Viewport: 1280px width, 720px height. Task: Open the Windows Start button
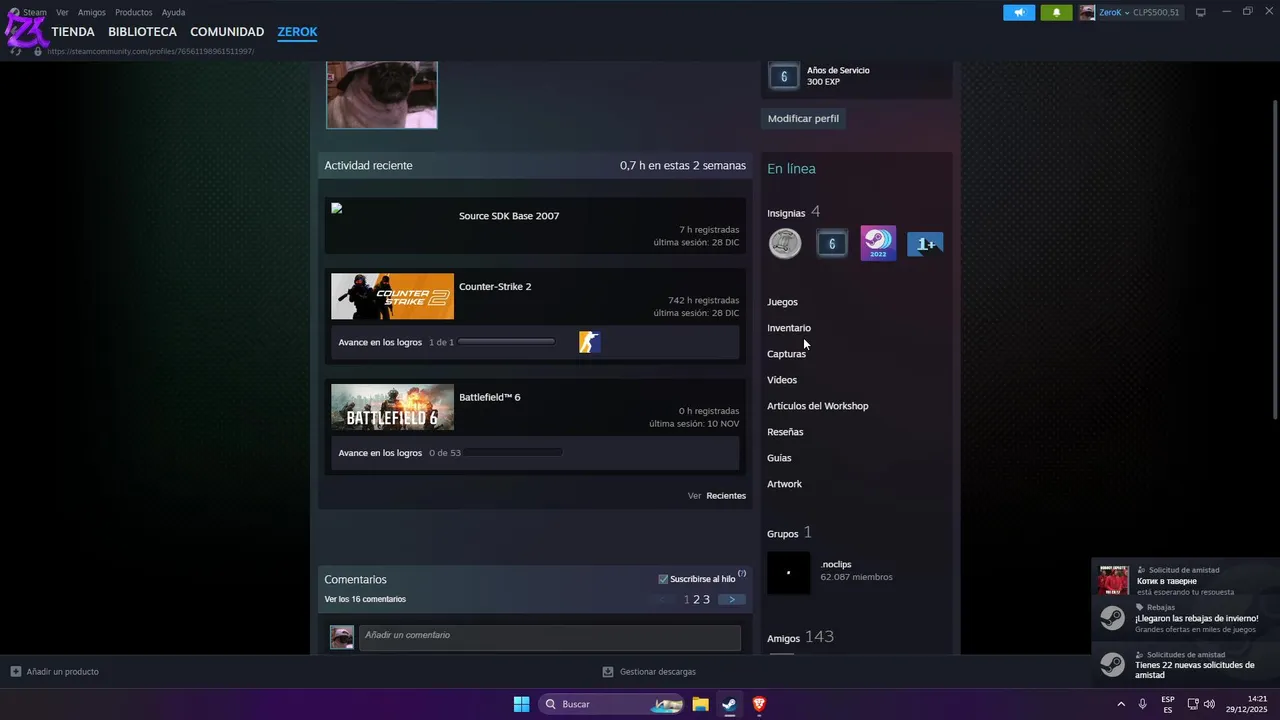pyautogui.click(x=521, y=704)
